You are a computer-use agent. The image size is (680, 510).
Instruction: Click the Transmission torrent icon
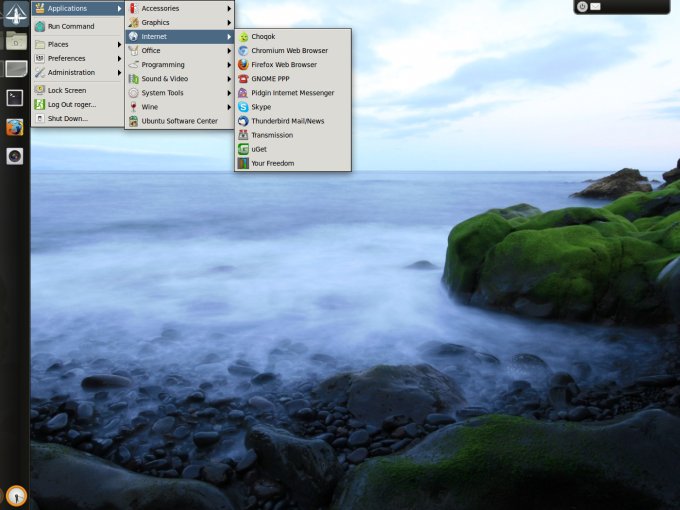pyautogui.click(x=243, y=135)
